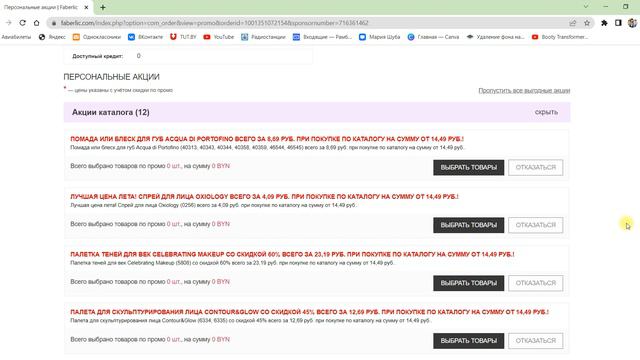640x360 pixels.
Task: Restore the browser window size
Action: point(625,7)
